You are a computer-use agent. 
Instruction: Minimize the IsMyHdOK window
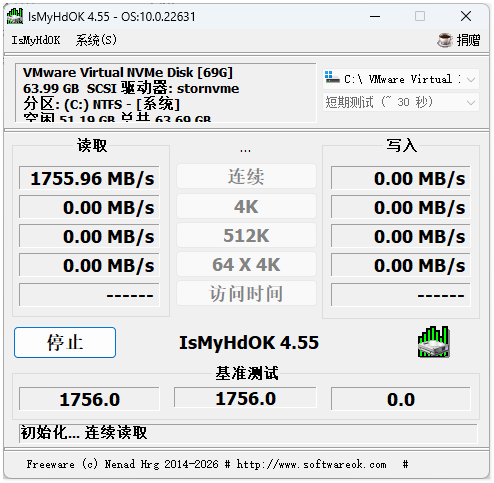click(x=375, y=16)
